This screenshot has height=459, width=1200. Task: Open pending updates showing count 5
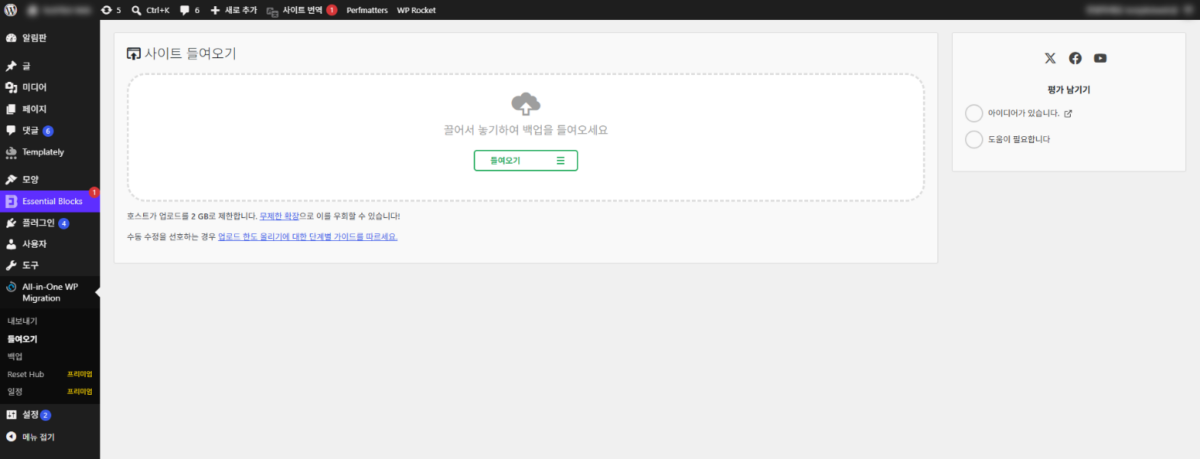[111, 10]
